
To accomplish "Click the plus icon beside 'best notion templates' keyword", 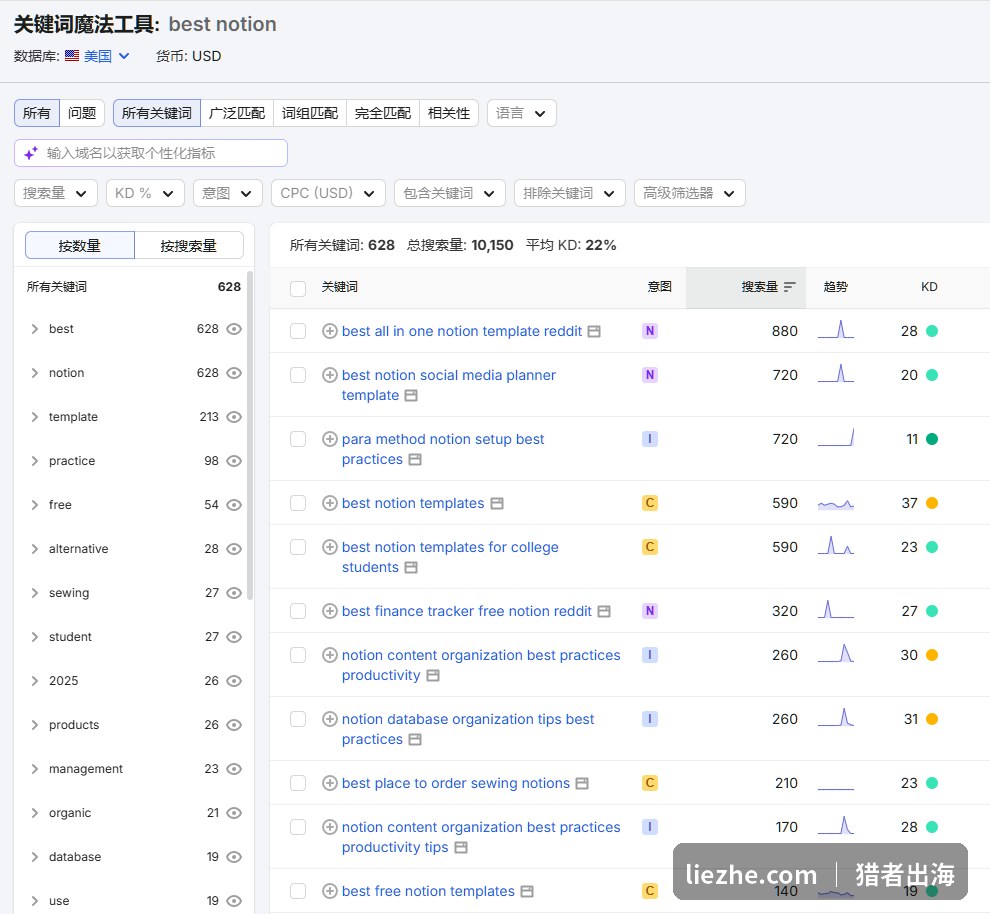I will click(330, 503).
